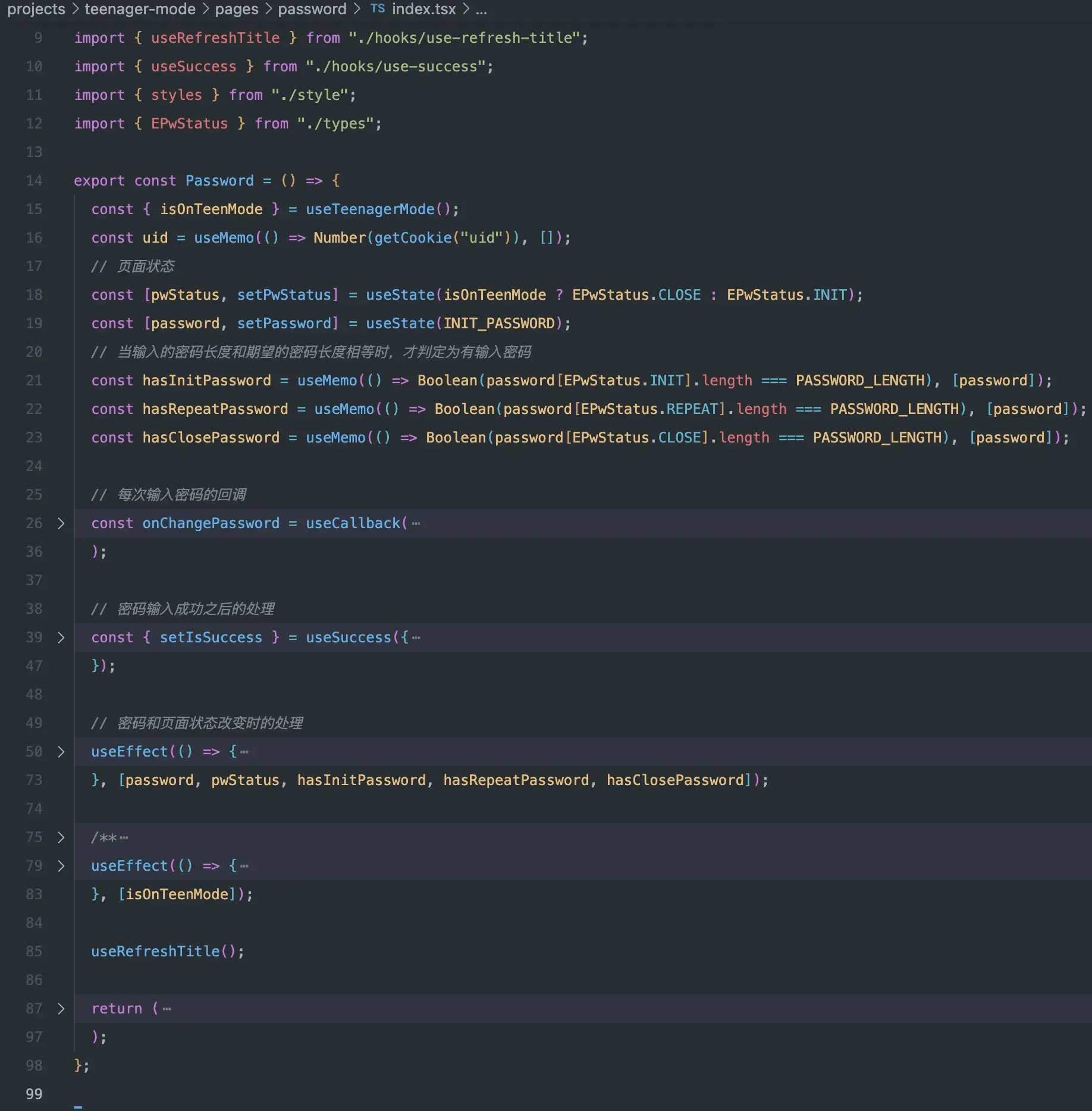The height and width of the screenshot is (1111, 1092).
Task: Click the inline ellipsis after useCallback(
Action: coord(416,524)
